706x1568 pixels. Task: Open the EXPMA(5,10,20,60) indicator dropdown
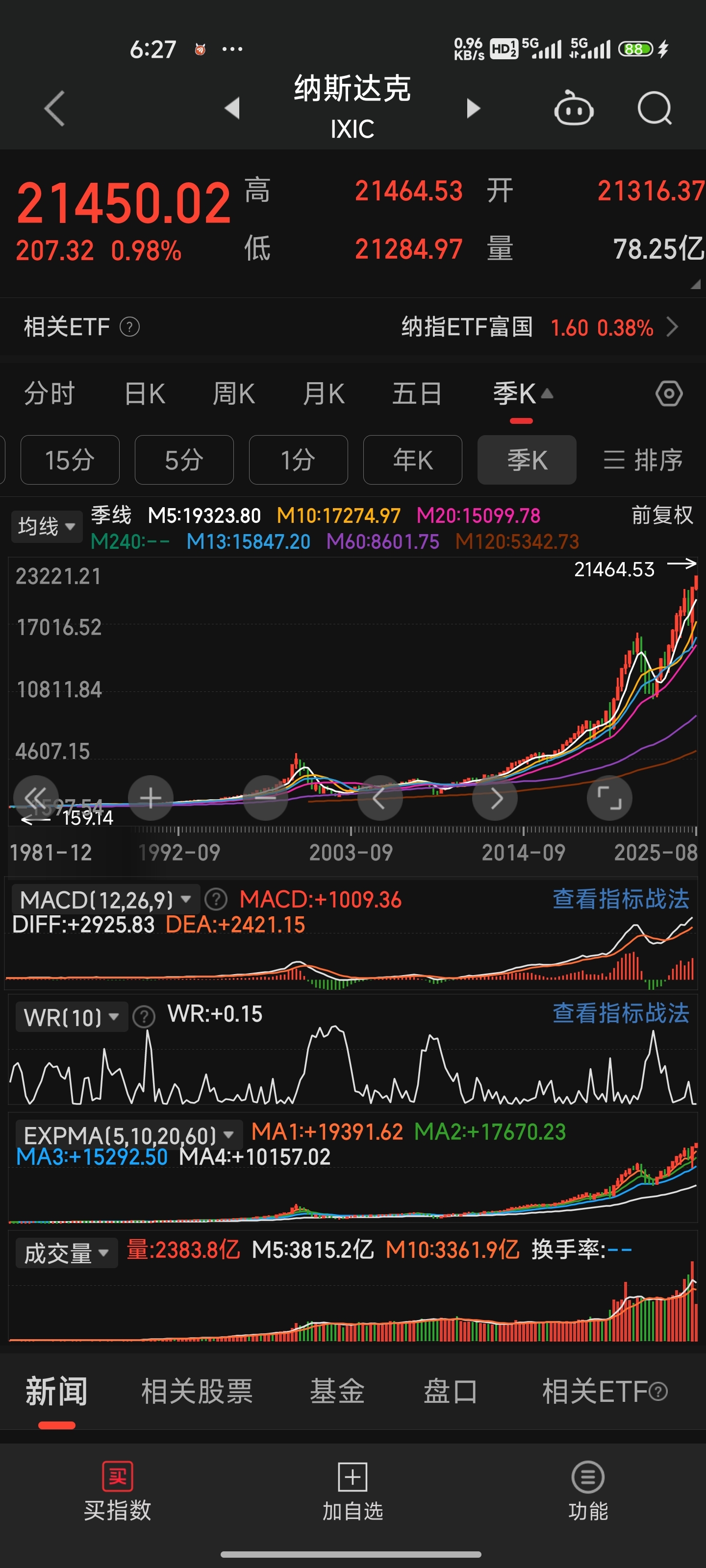click(x=128, y=1135)
